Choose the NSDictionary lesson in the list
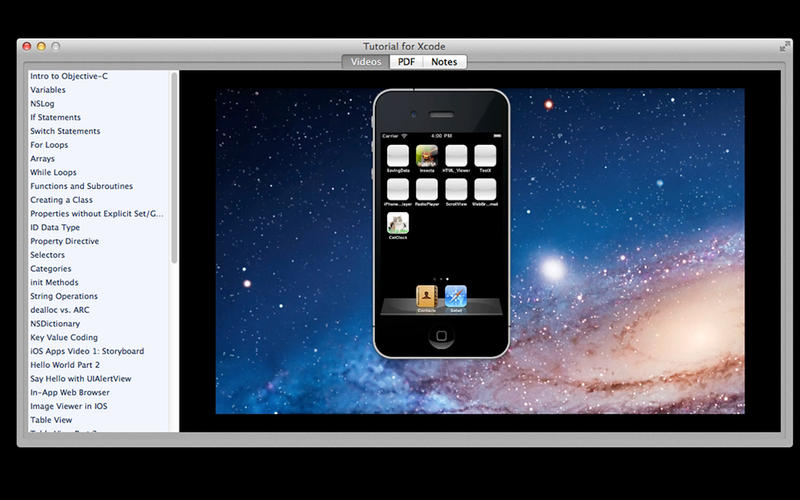 pyautogui.click(x=56, y=324)
